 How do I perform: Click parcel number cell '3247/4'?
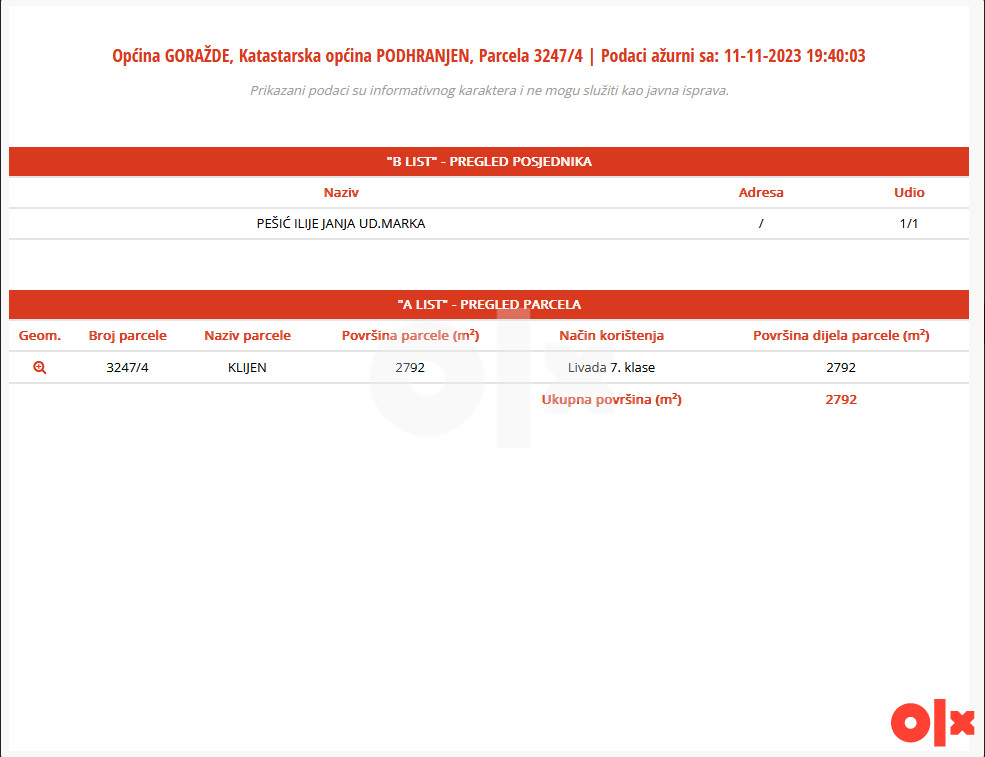[128, 368]
